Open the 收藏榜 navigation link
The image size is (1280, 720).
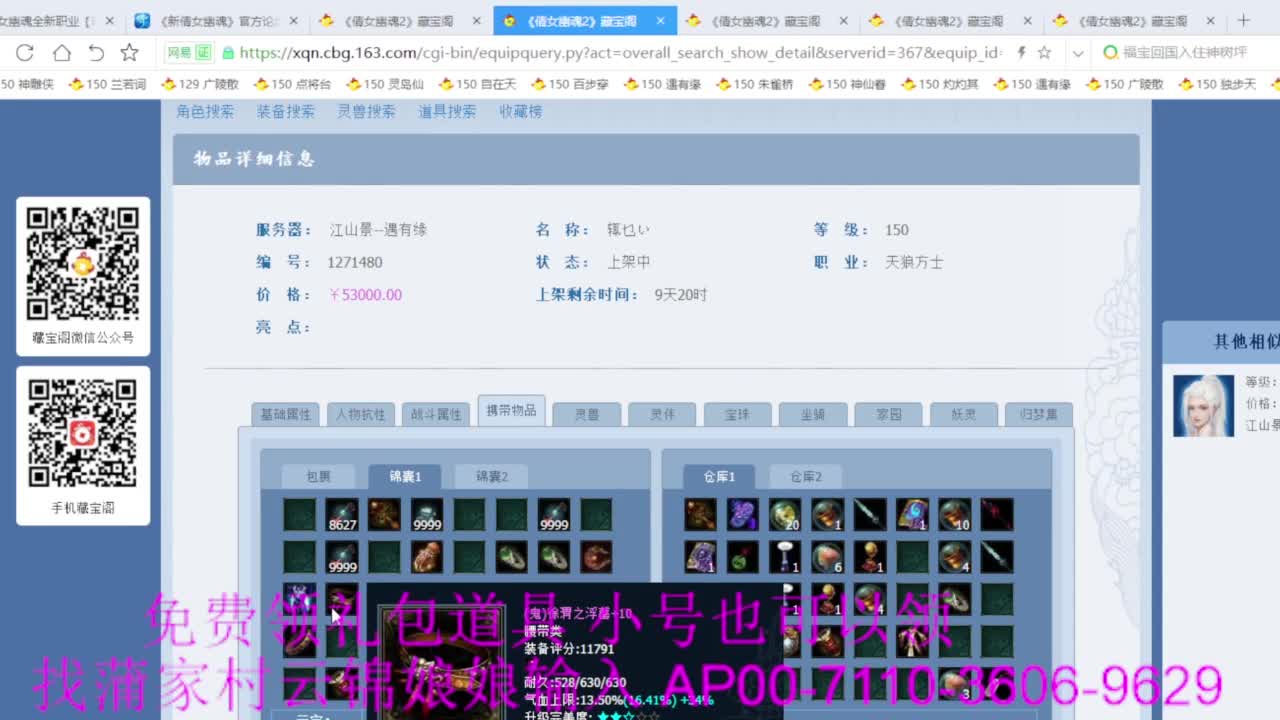(520, 112)
